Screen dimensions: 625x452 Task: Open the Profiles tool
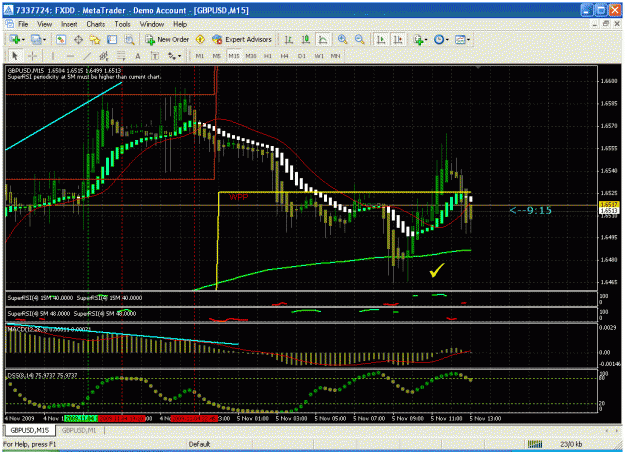coord(36,39)
